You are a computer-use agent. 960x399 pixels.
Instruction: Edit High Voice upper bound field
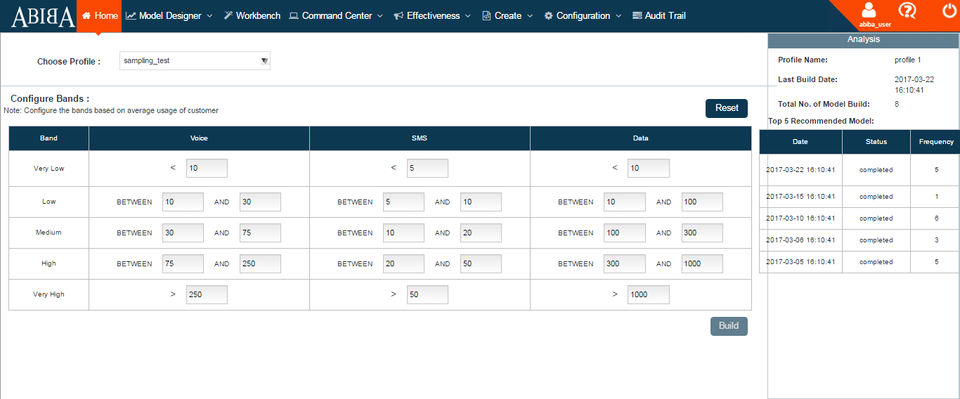coord(260,264)
